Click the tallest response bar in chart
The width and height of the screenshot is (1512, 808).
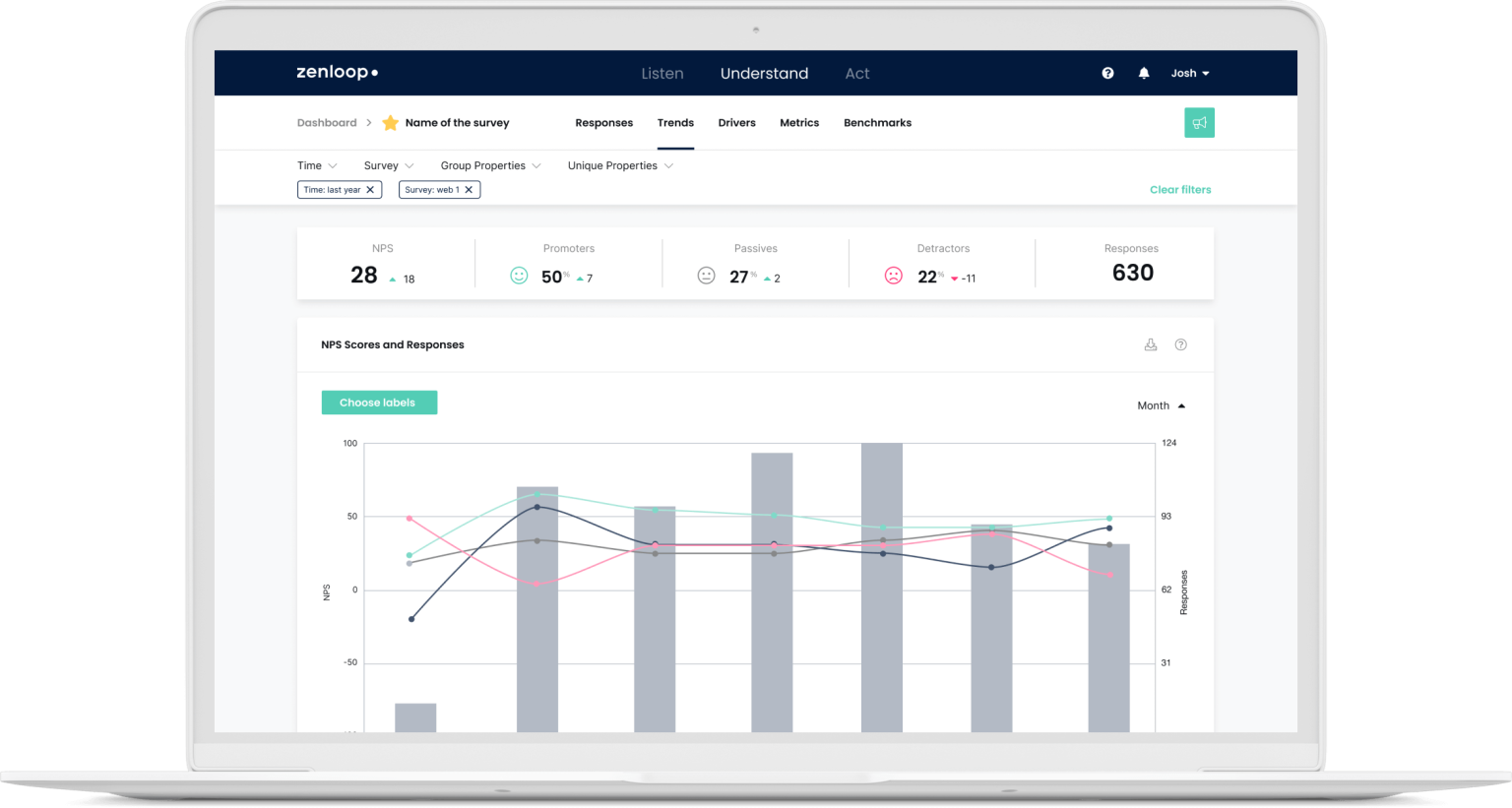point(881,590)
